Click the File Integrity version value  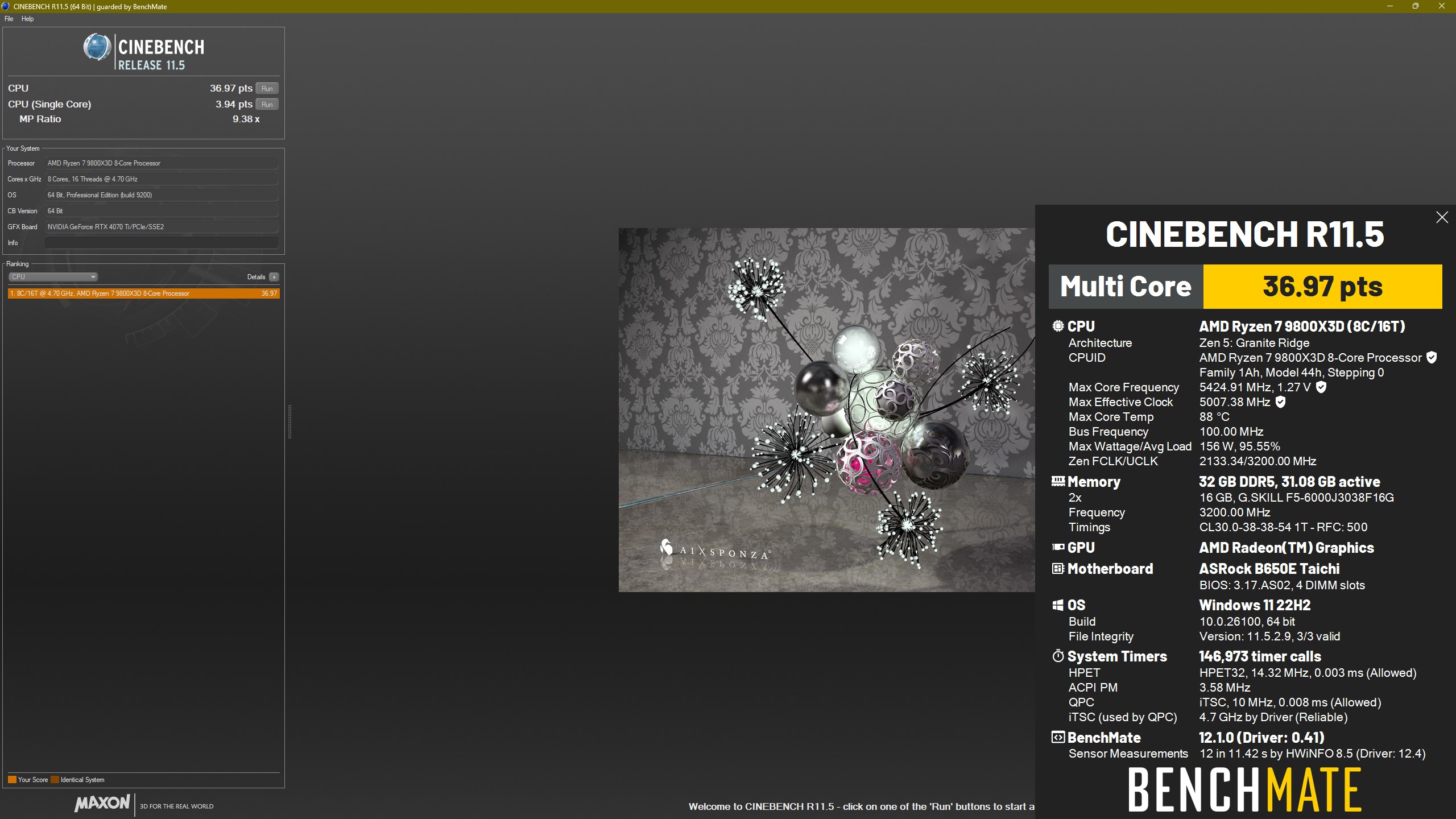click(1269, 636)
